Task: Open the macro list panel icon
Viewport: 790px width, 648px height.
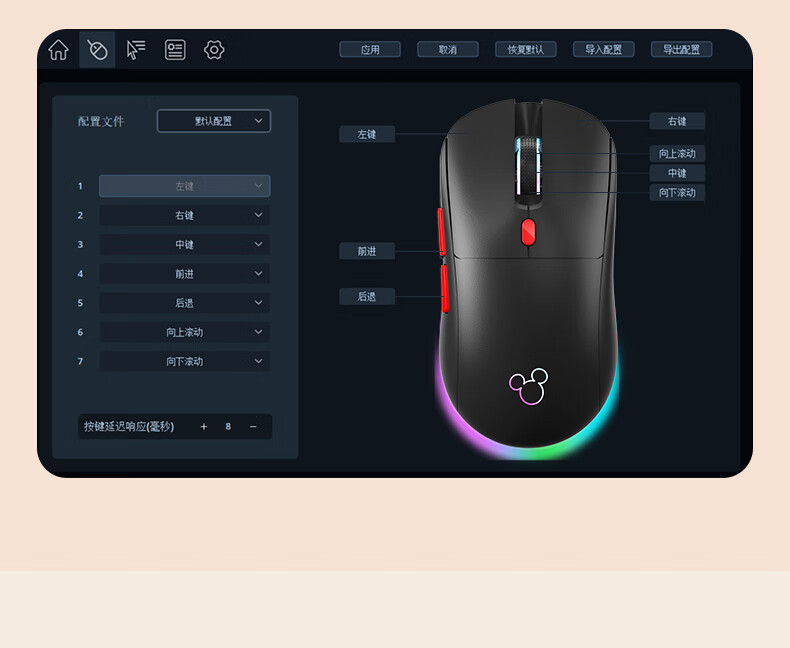Action: point(175,50)
